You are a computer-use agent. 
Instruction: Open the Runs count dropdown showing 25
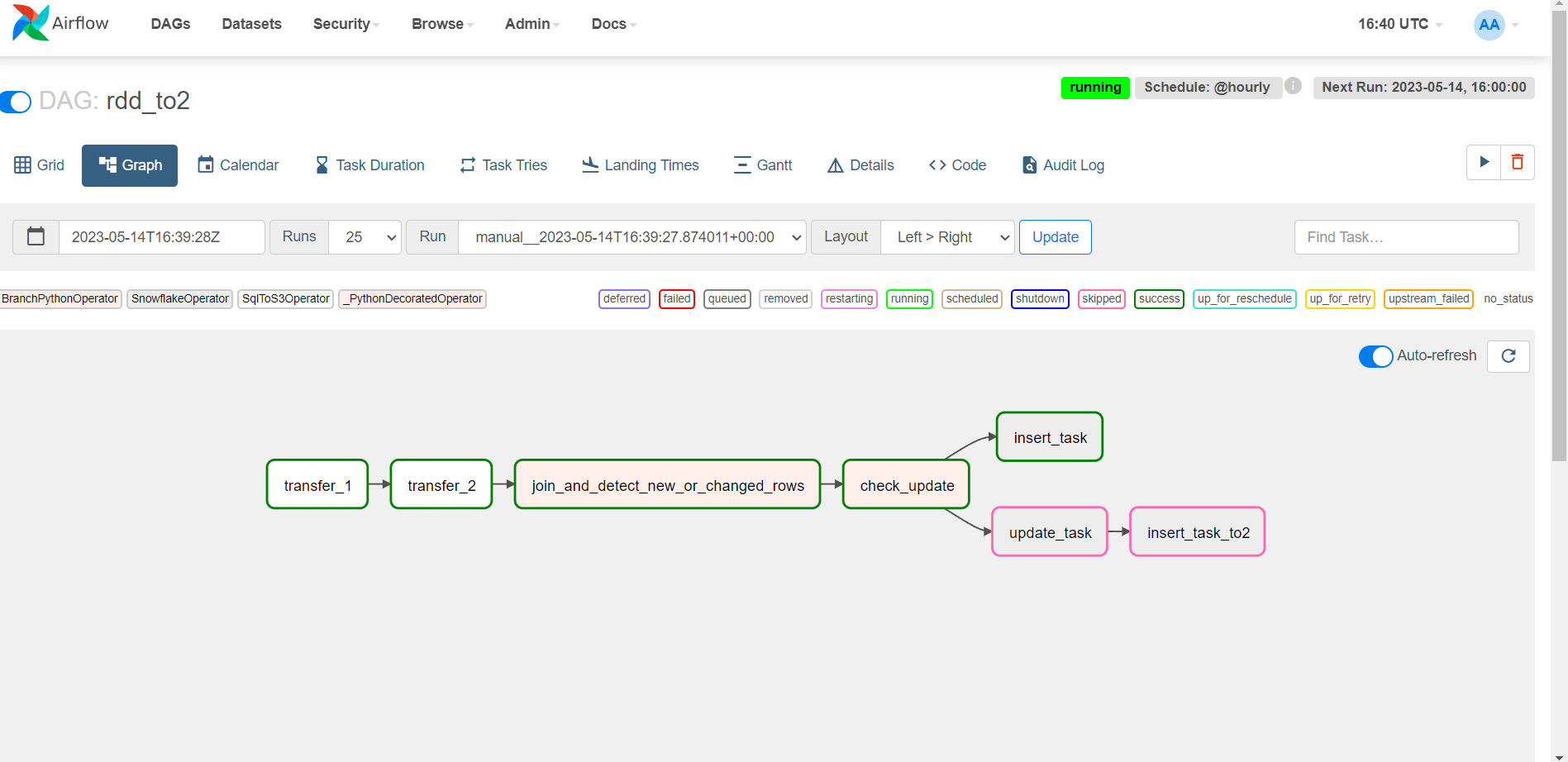tap(365, 237)
